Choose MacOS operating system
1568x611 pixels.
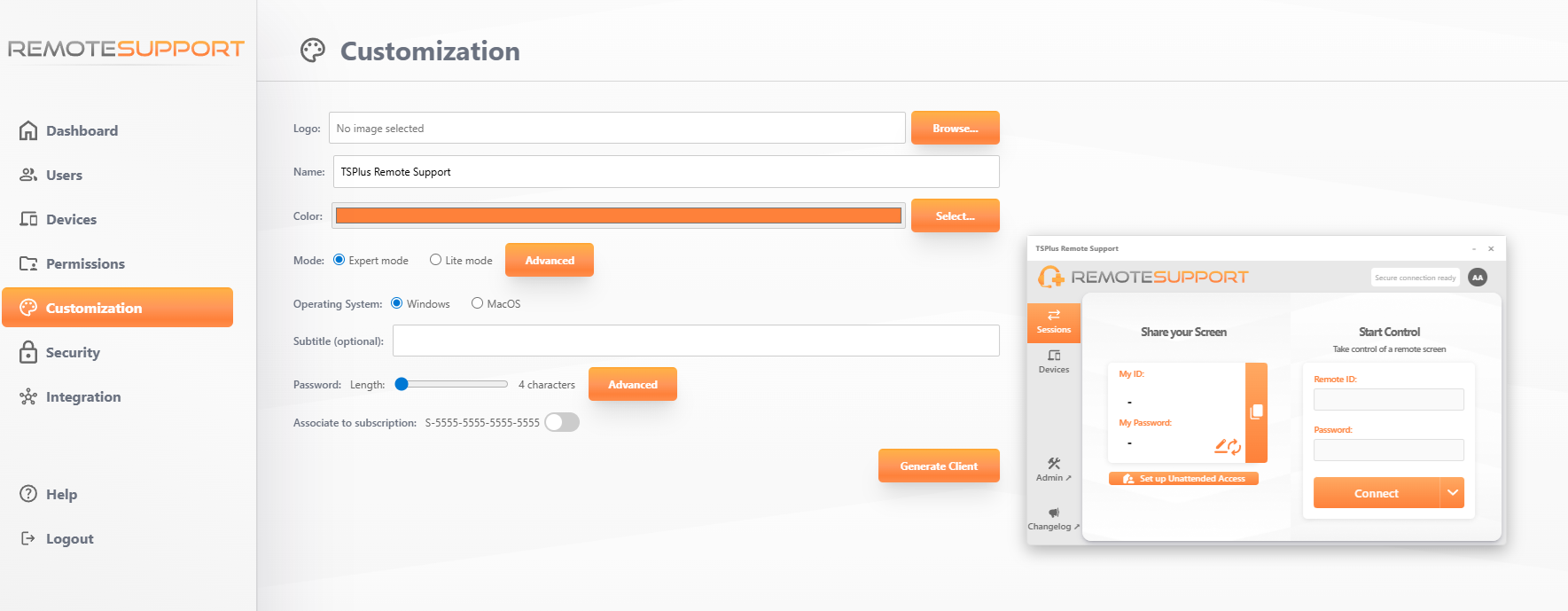[477, 303]
